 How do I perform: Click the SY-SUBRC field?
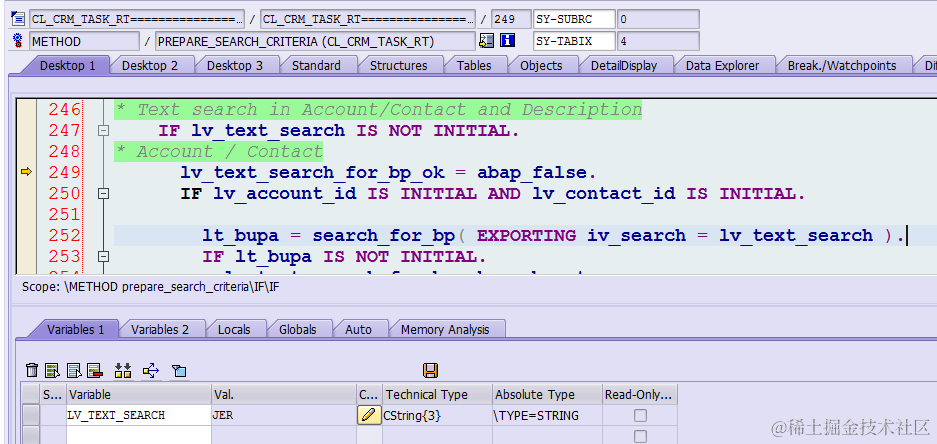[574, 19]
